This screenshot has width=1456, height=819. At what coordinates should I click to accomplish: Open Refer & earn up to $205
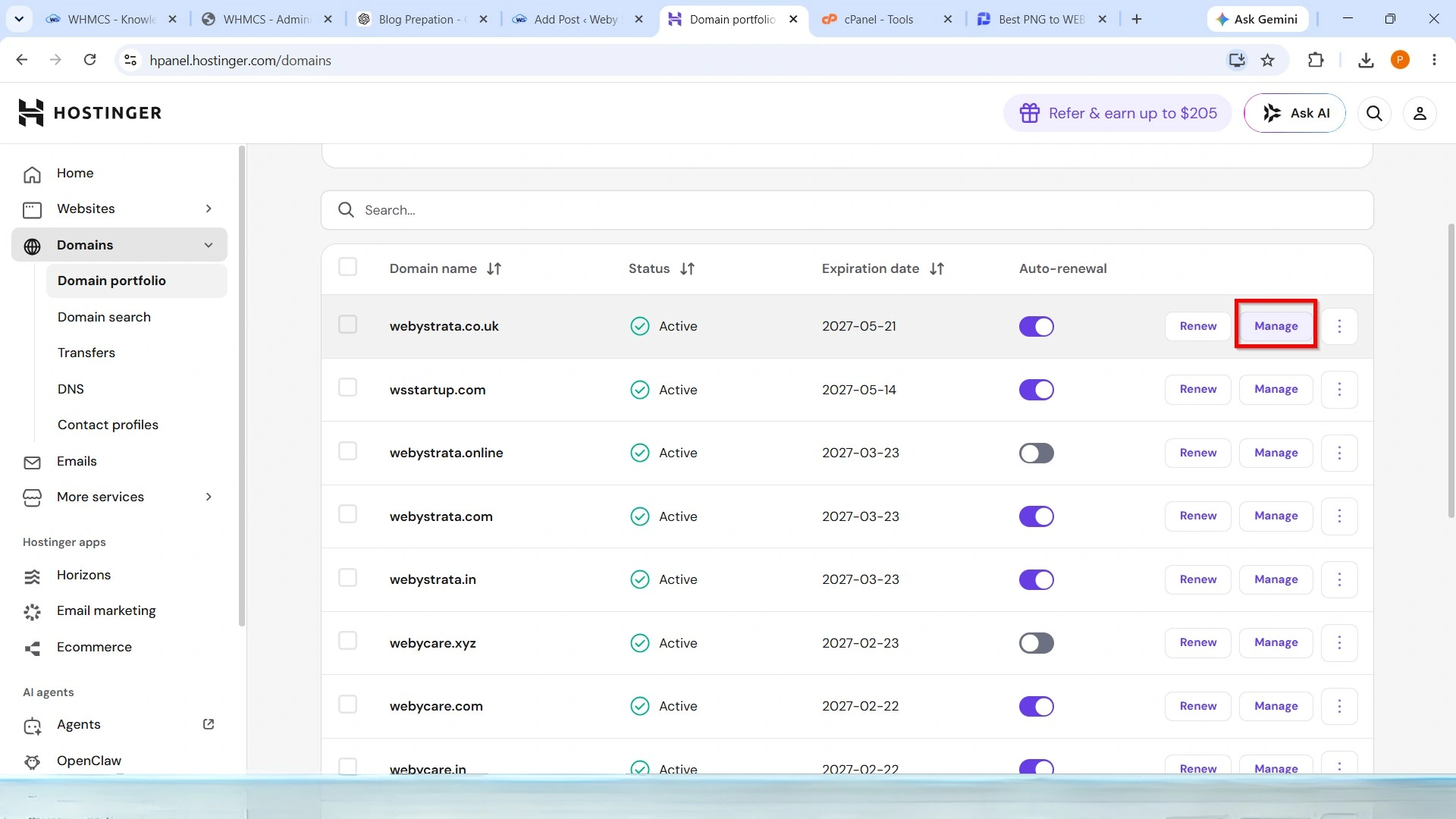pos(1118,113)
